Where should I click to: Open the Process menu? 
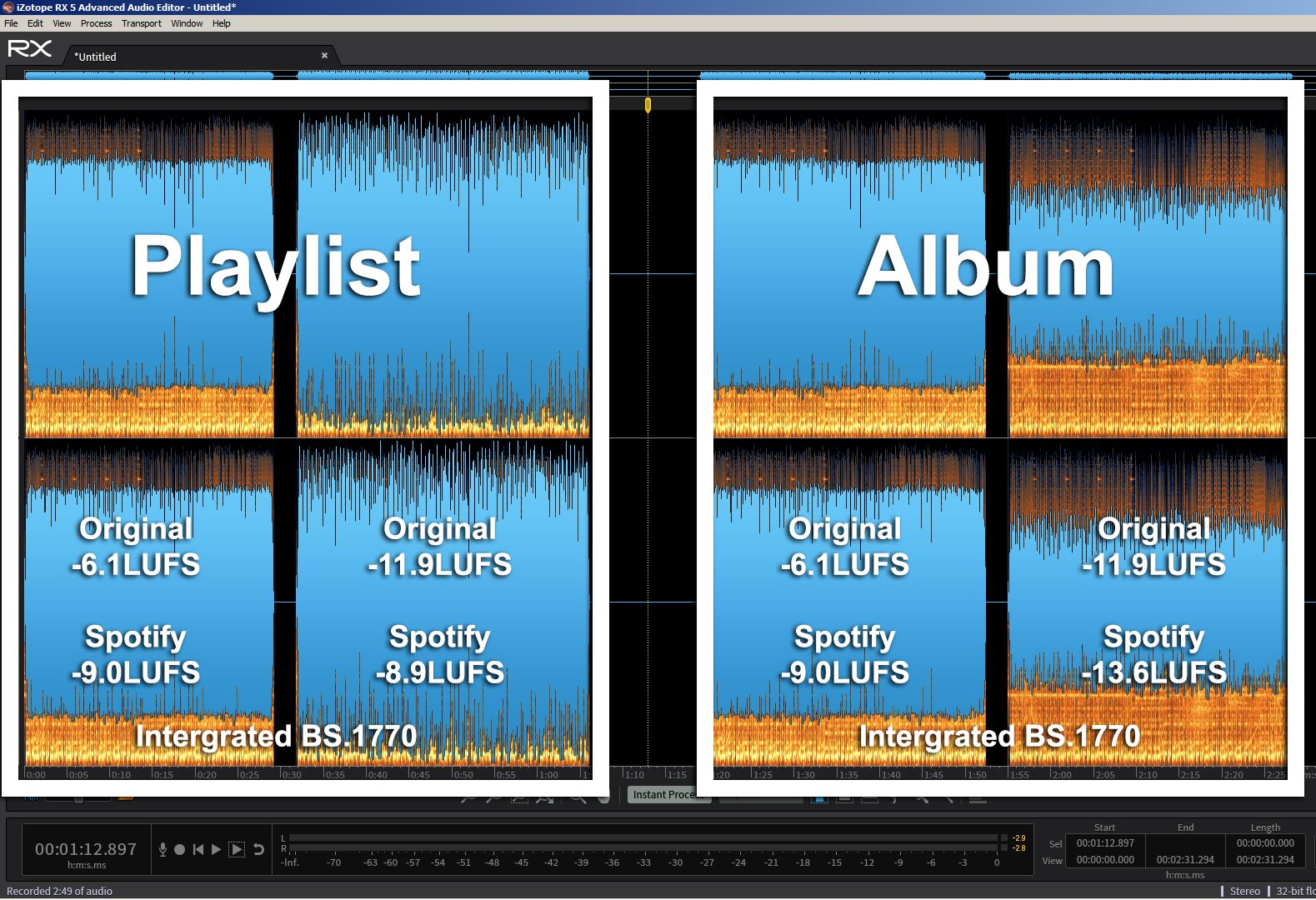click(x=96, y=23)
